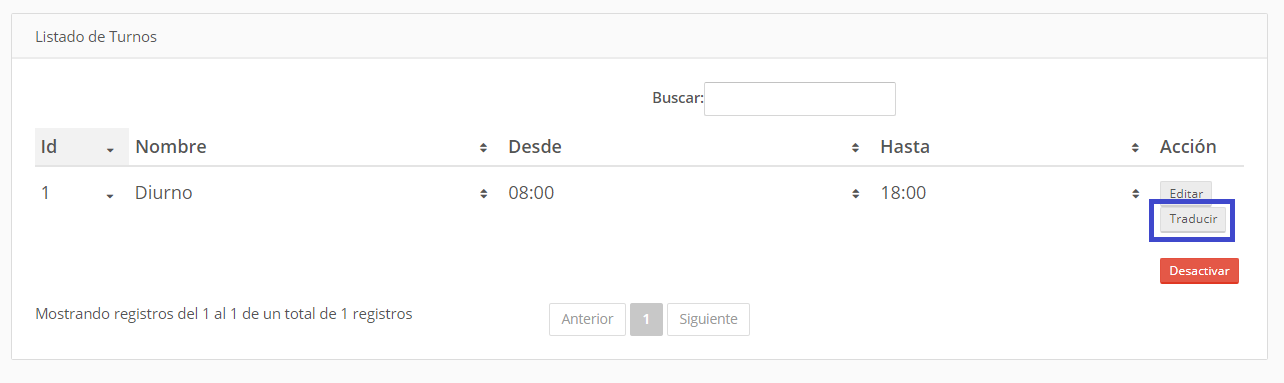Click the Desde column header text

point(535,147)
